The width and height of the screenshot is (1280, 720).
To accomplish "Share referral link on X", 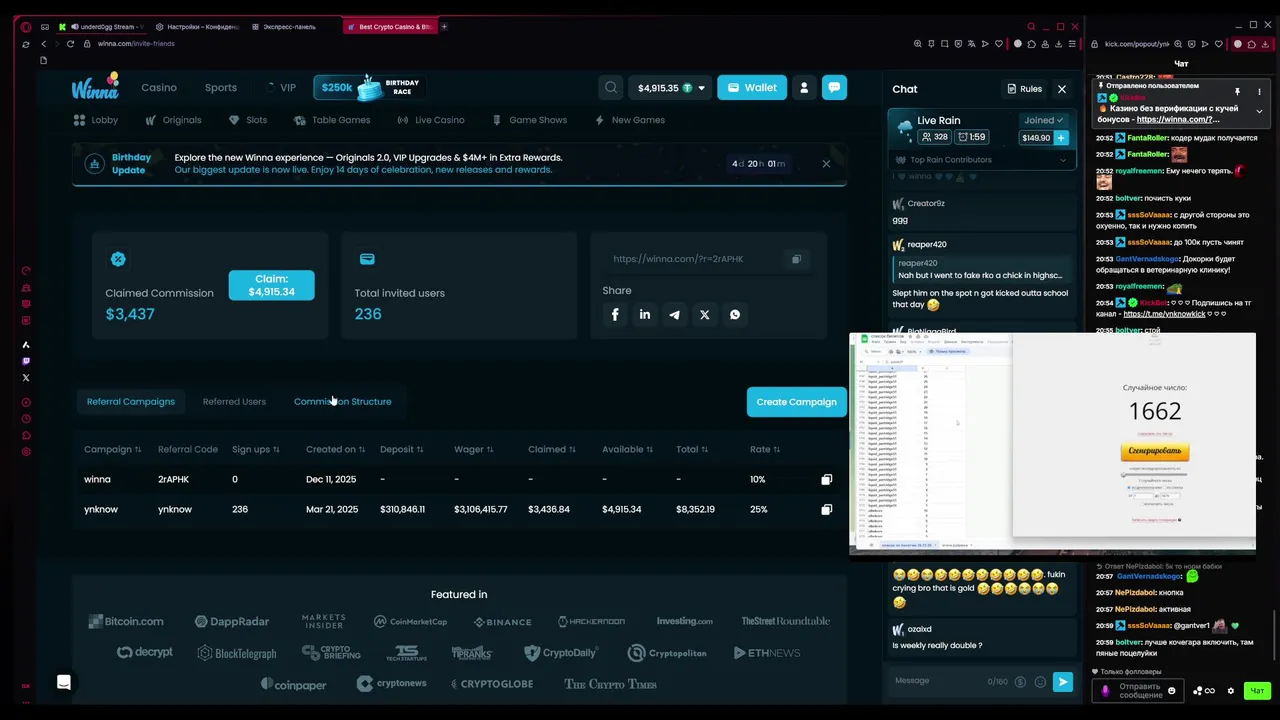I will [x=705, y=314].
